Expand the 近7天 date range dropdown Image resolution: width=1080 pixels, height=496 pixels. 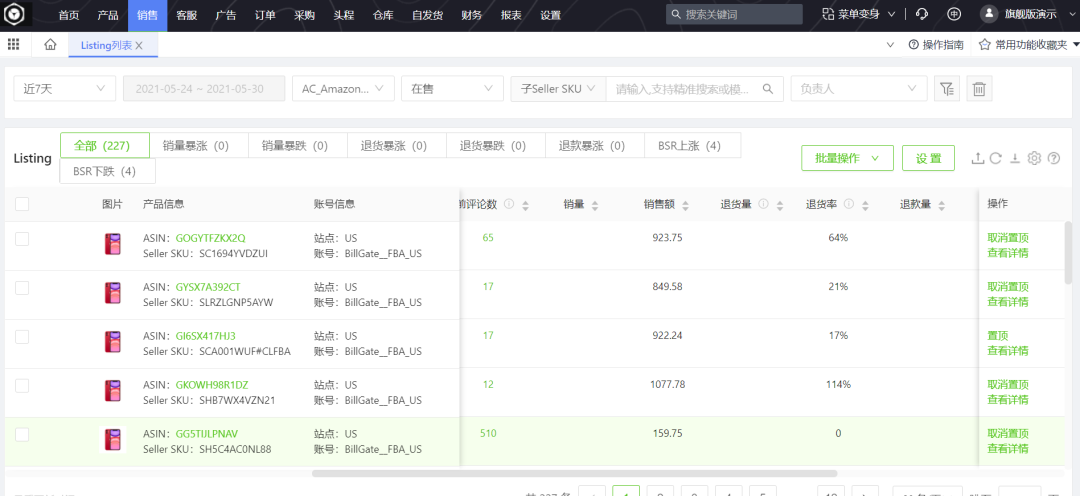(x=64, y=89)
